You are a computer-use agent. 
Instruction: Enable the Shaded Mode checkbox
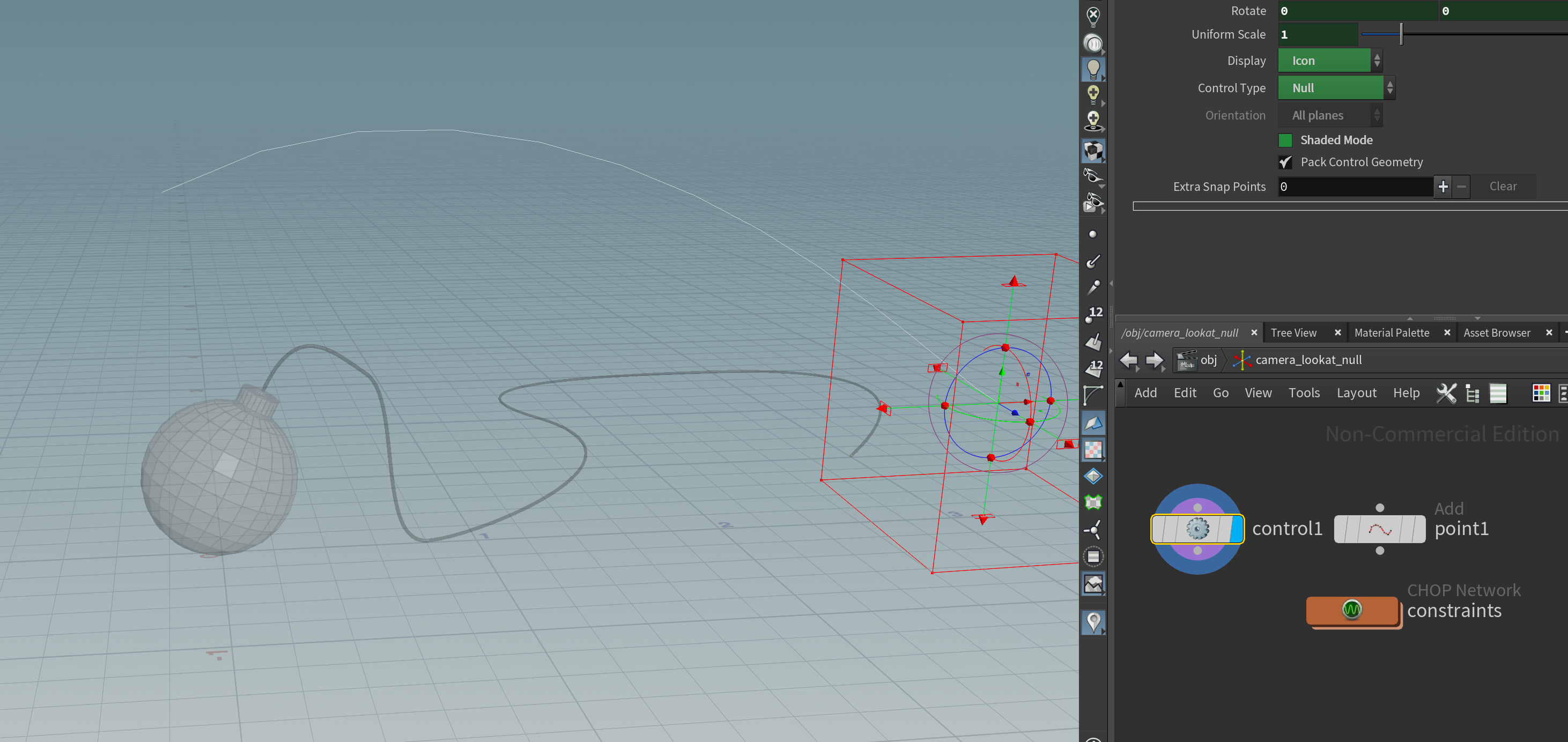tap(1285, 140)
